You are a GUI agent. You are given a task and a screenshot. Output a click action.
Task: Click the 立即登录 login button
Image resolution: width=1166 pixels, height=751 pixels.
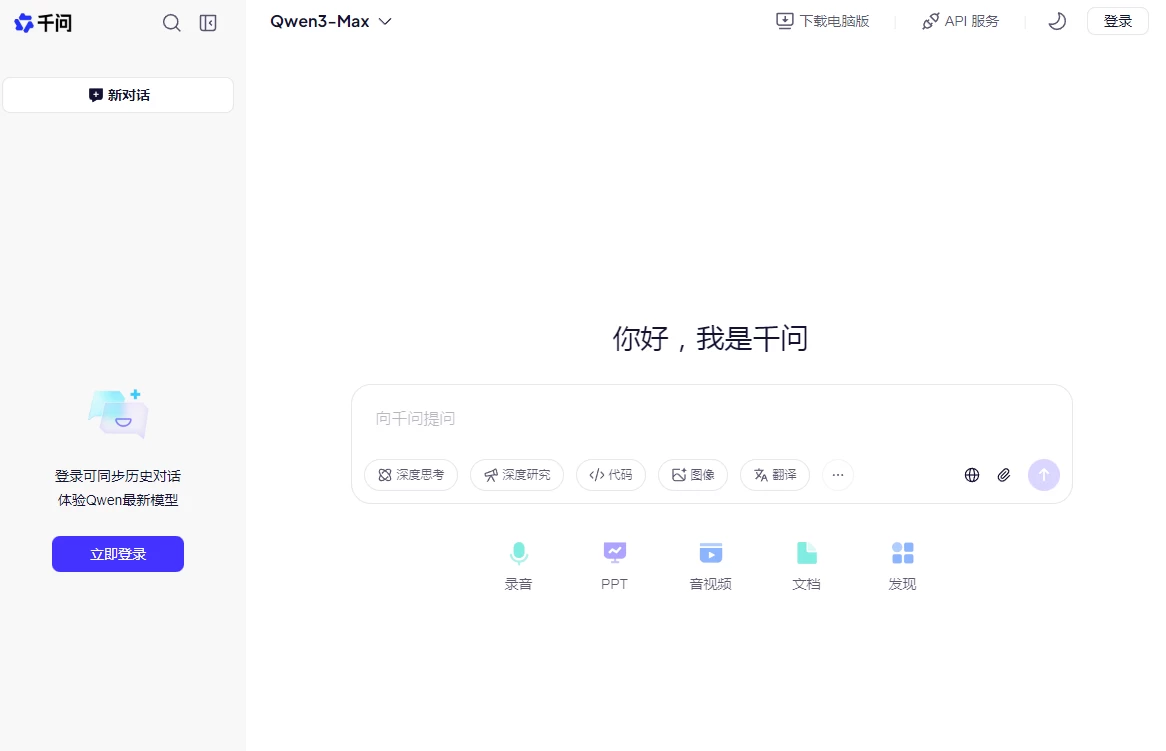tap(117, 553)
